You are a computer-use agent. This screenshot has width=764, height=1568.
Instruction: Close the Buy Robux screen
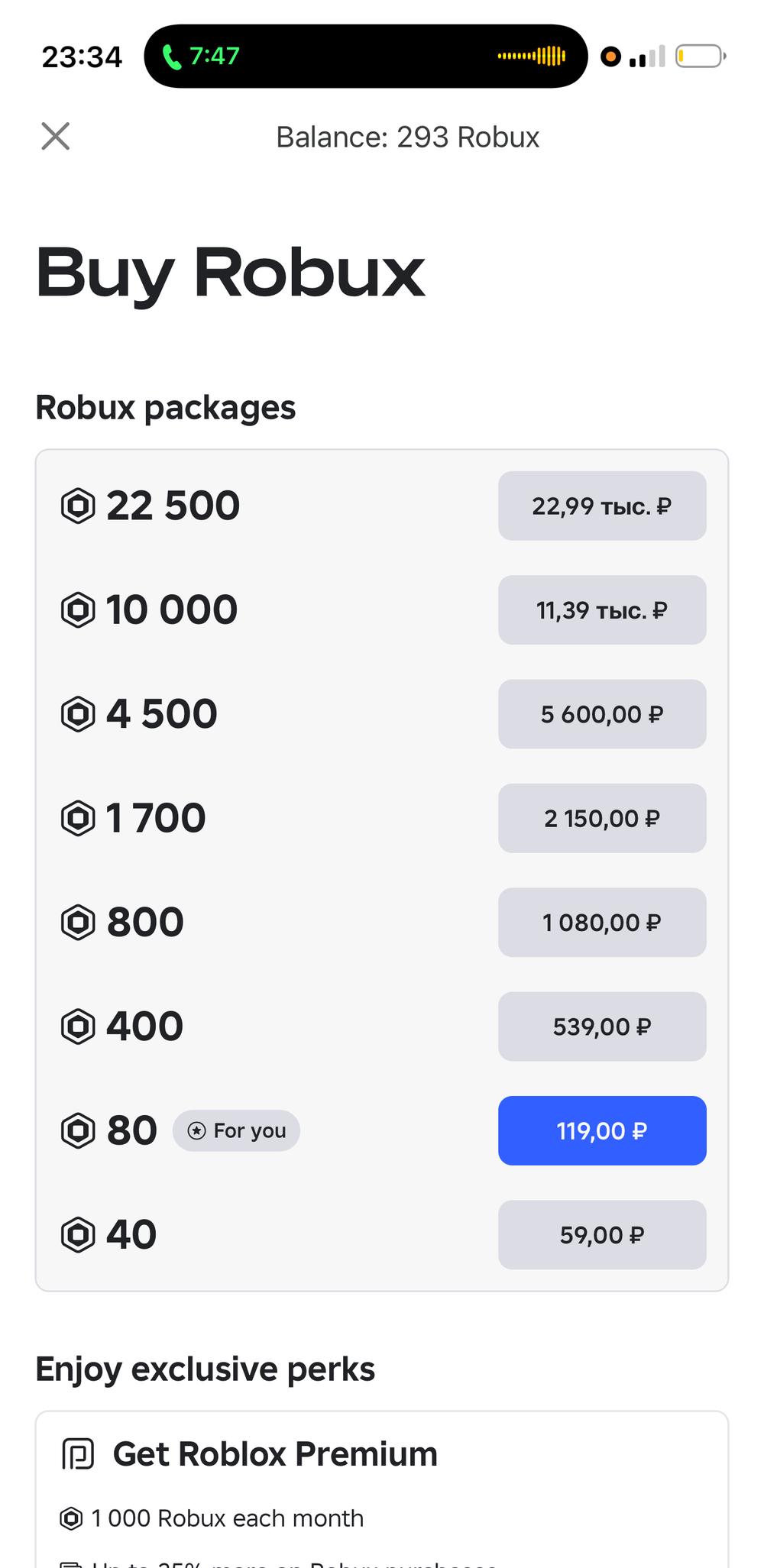point(55,137)
